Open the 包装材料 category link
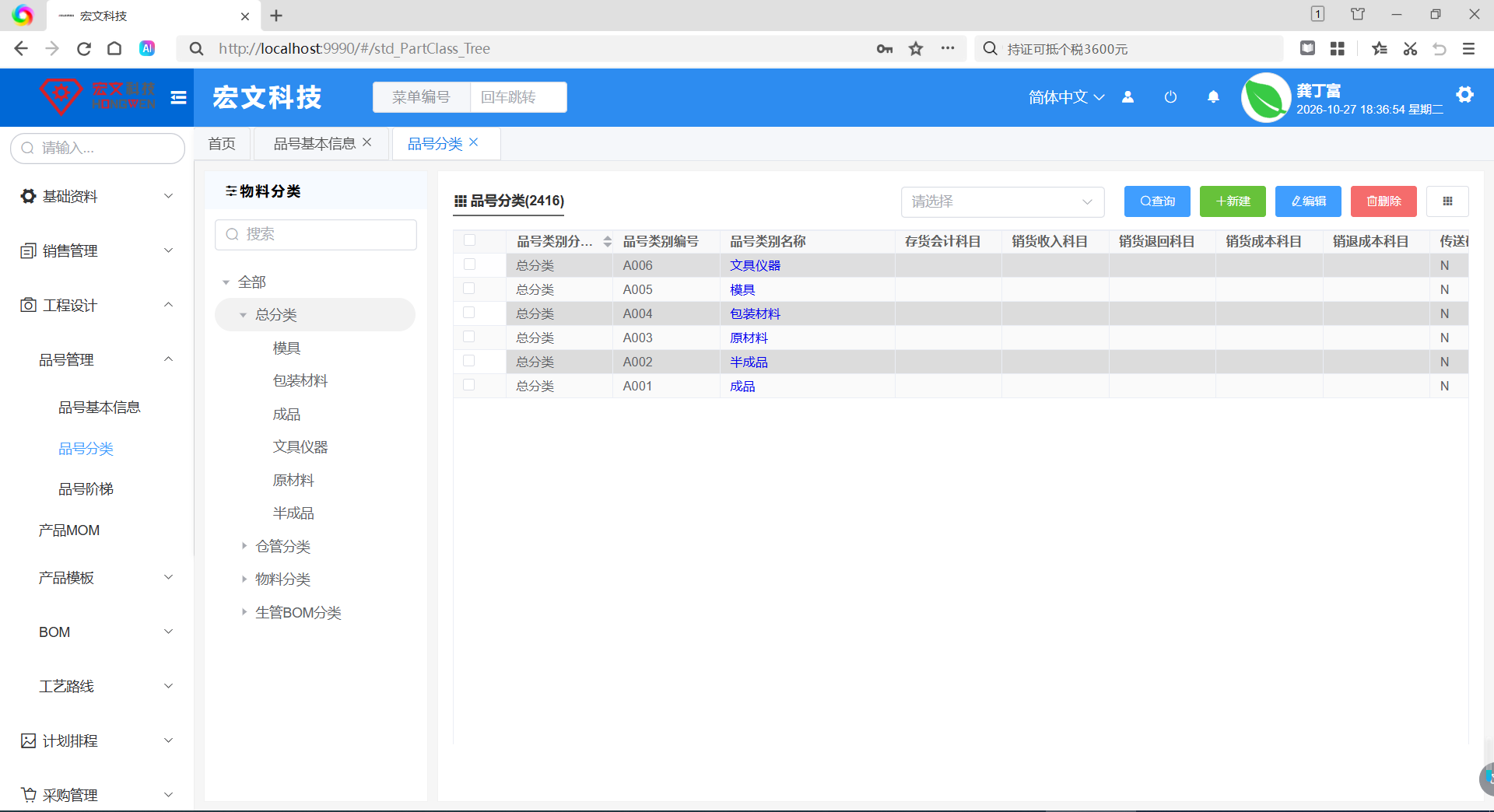This screenshot has height=812, width=1494. tap(755, 313)
